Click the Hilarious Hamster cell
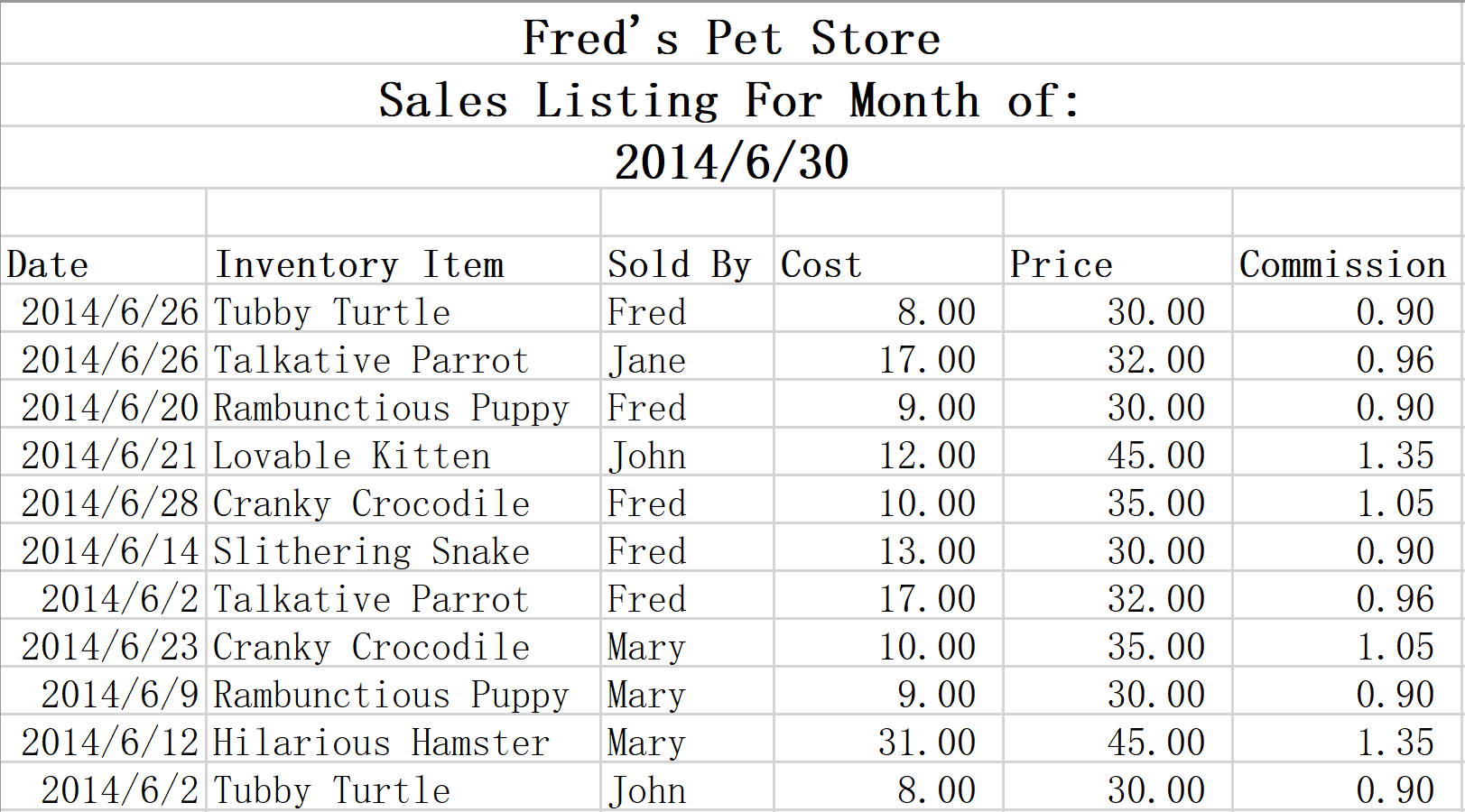1465x812 pixels. click(403, 739)
